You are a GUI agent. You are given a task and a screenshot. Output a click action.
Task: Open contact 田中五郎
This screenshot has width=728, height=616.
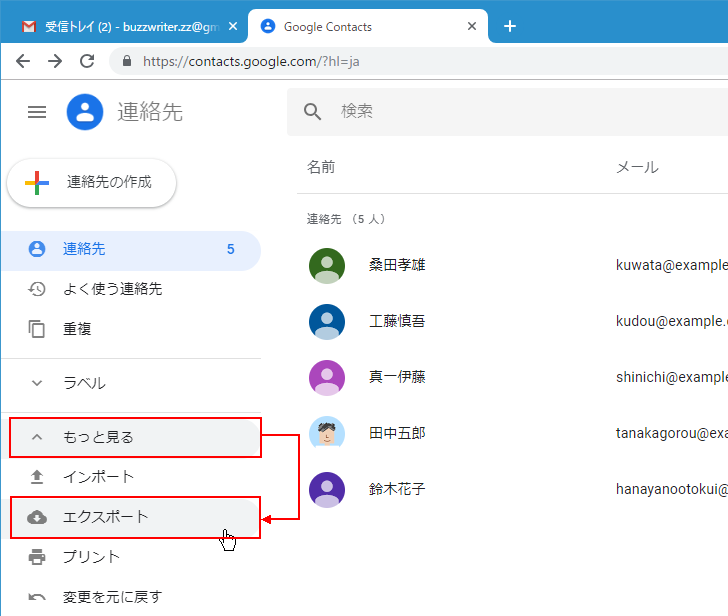[x=397, y=433]
